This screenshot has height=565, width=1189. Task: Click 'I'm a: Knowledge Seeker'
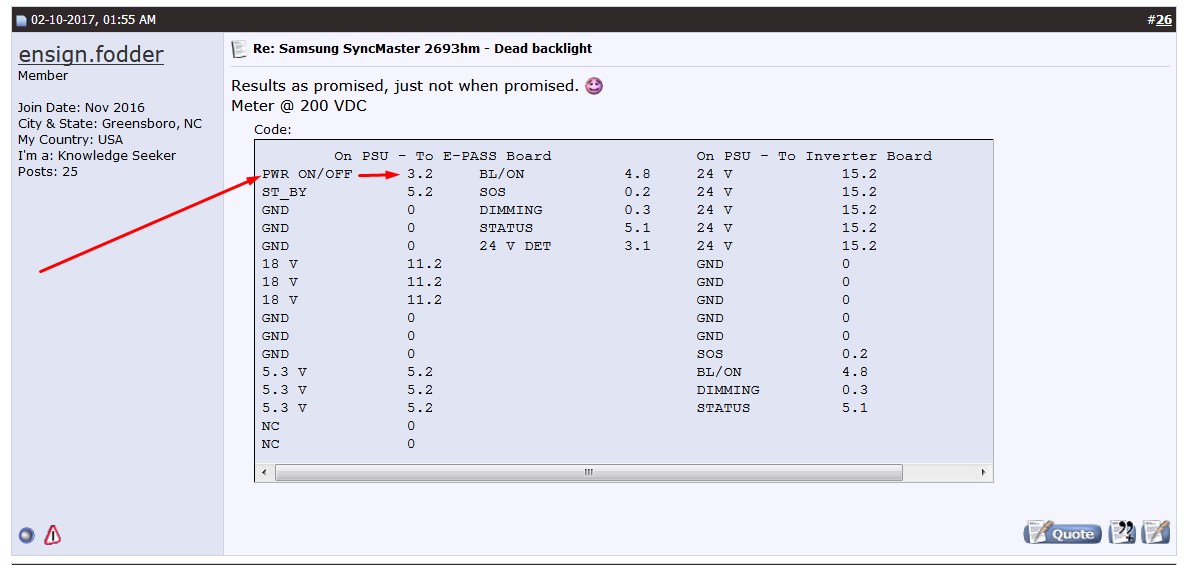97,155
